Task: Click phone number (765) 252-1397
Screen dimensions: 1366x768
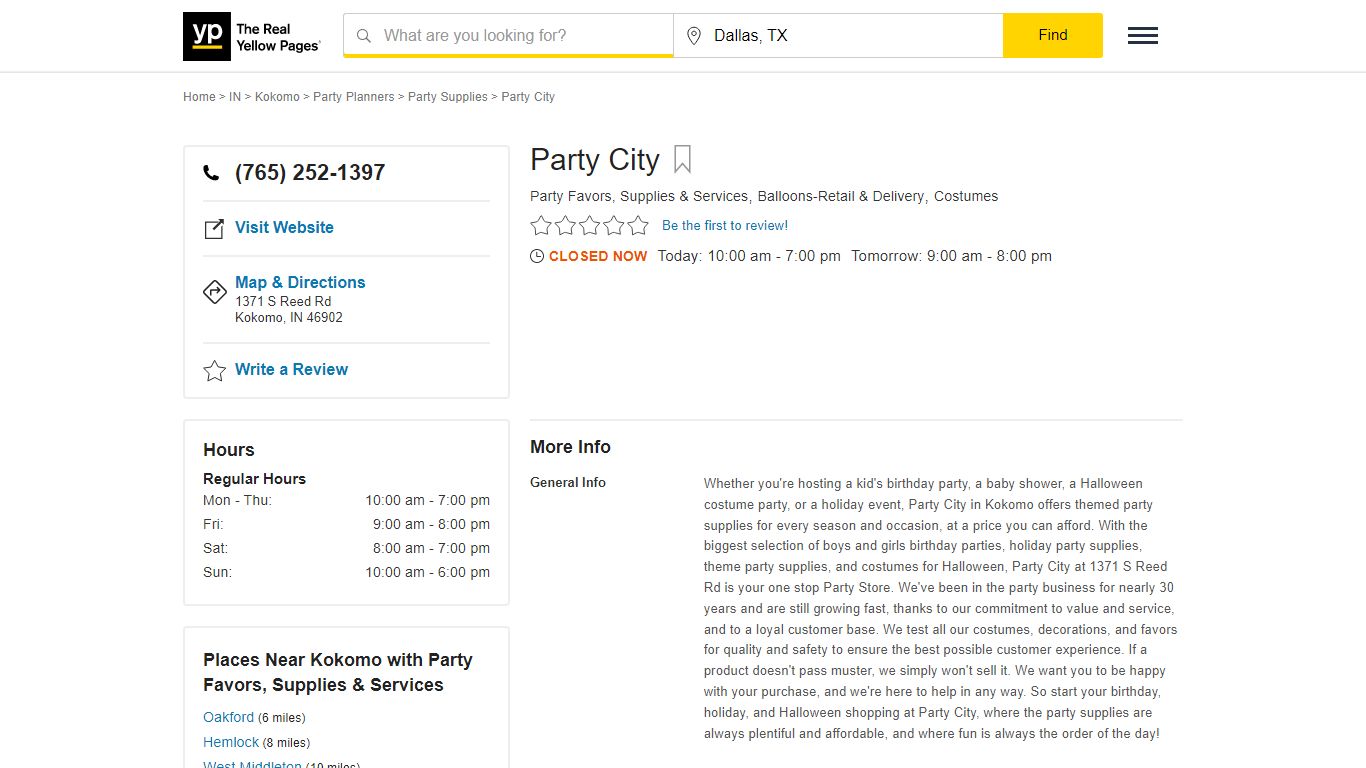Action: click(310, 172)
